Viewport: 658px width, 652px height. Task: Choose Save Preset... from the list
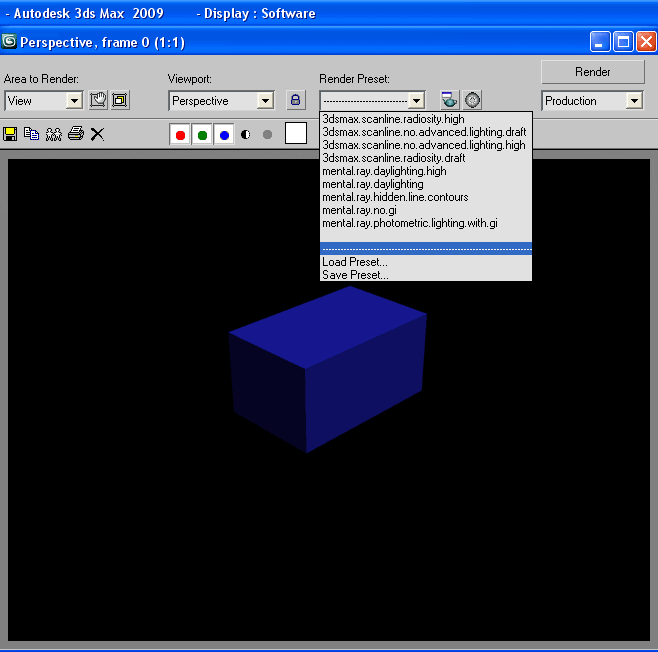click(426, 275)
